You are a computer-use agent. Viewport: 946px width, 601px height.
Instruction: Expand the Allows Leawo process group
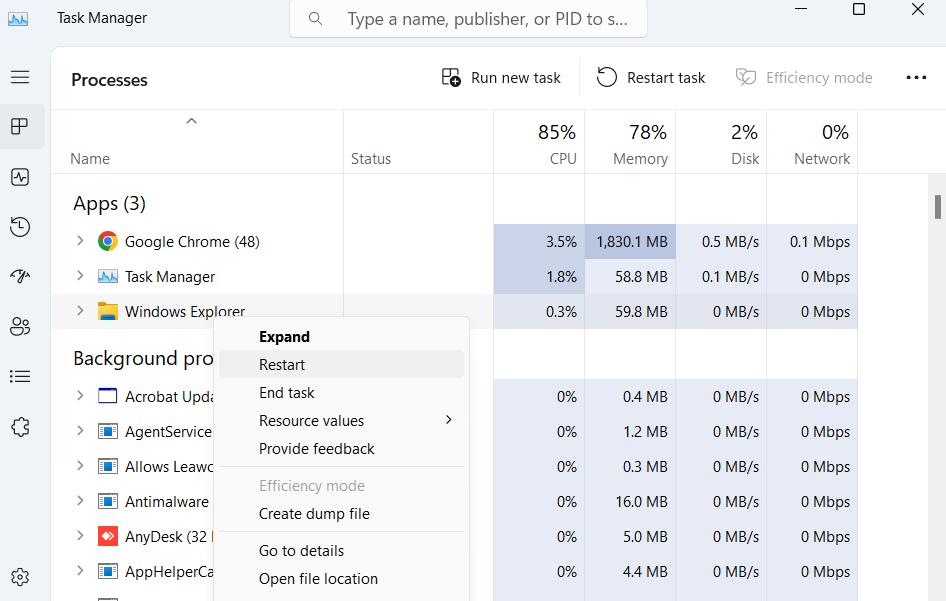80,466
